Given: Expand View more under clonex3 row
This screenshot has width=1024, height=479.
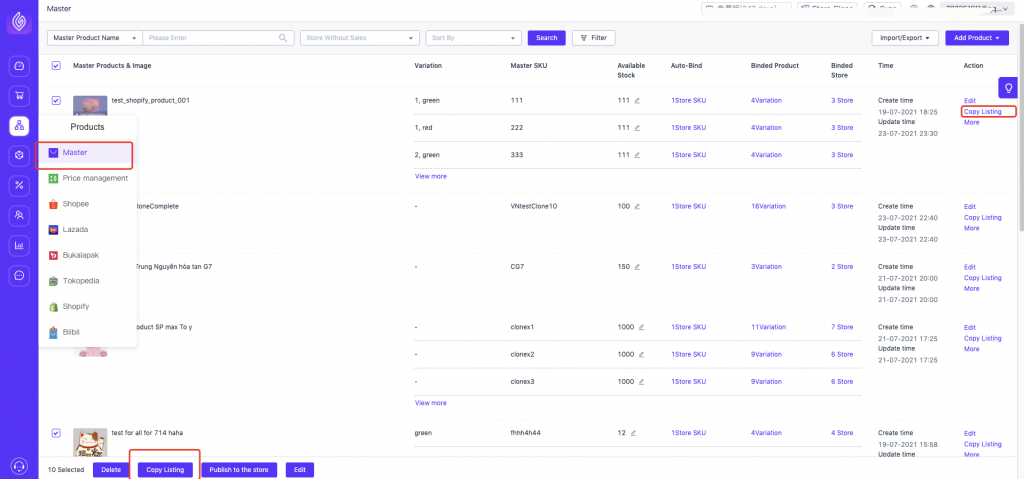Looking at the screenshot, I should 430,403.
